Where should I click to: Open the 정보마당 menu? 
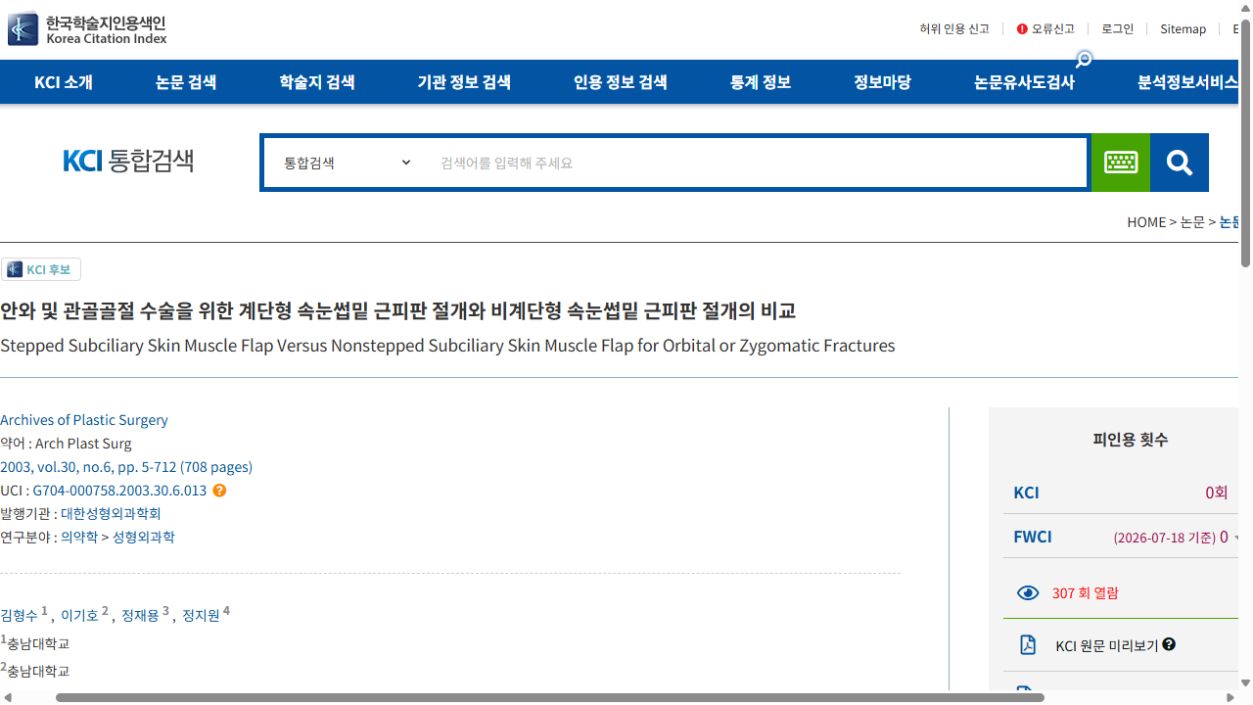tap(882, 82)
